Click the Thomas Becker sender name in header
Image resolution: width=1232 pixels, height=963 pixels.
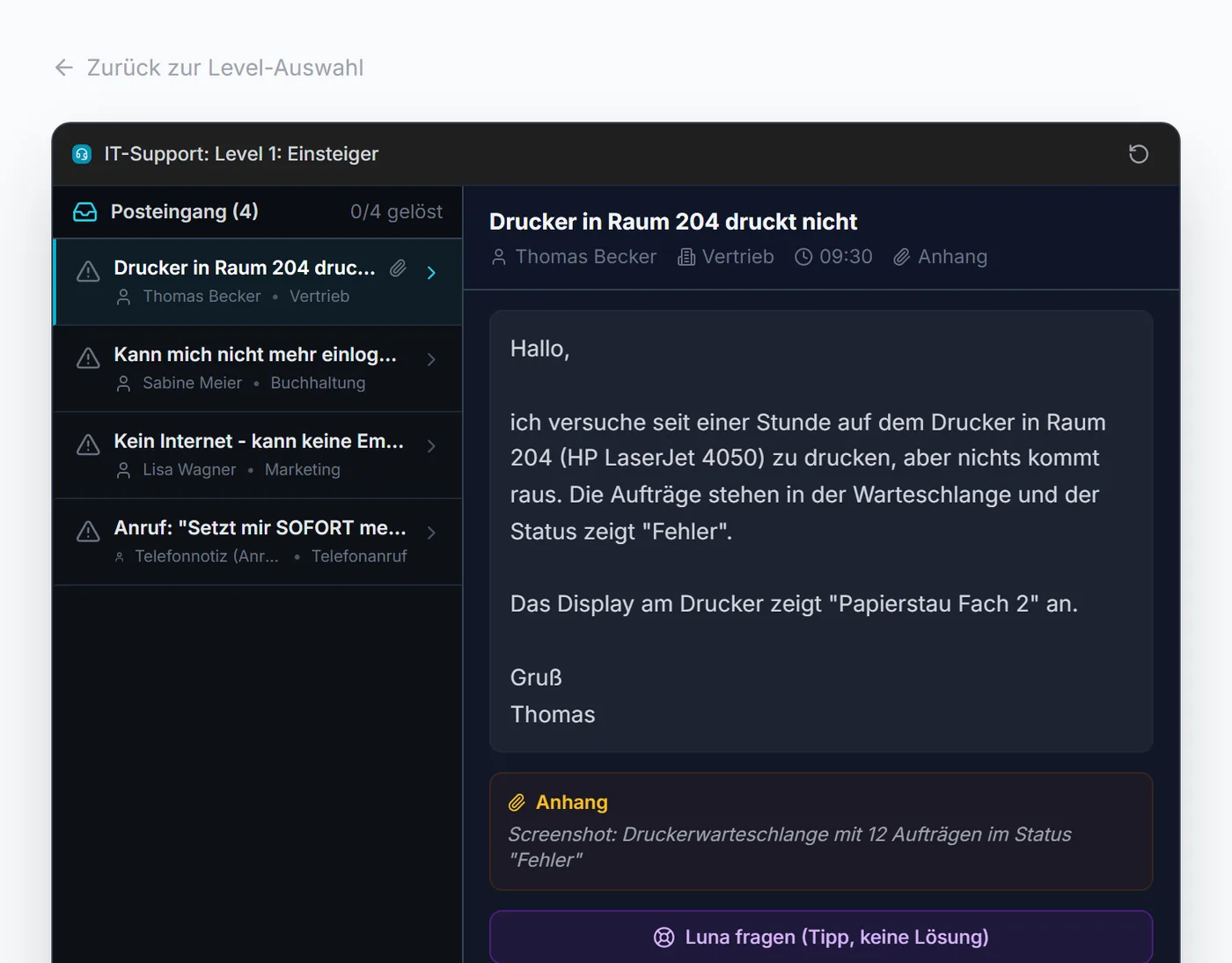586,257
